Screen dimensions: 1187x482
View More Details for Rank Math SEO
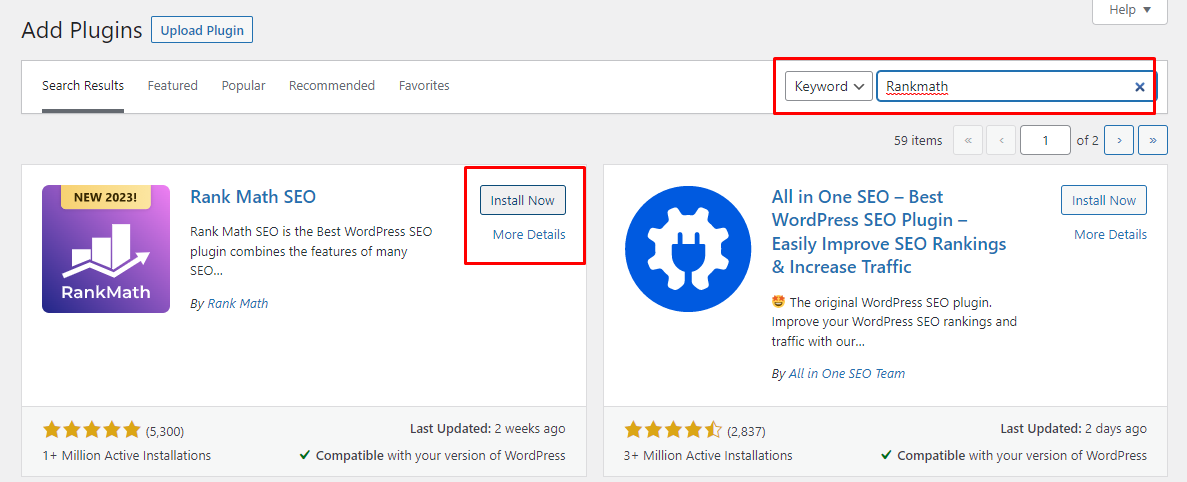click(x=529, y=235)
